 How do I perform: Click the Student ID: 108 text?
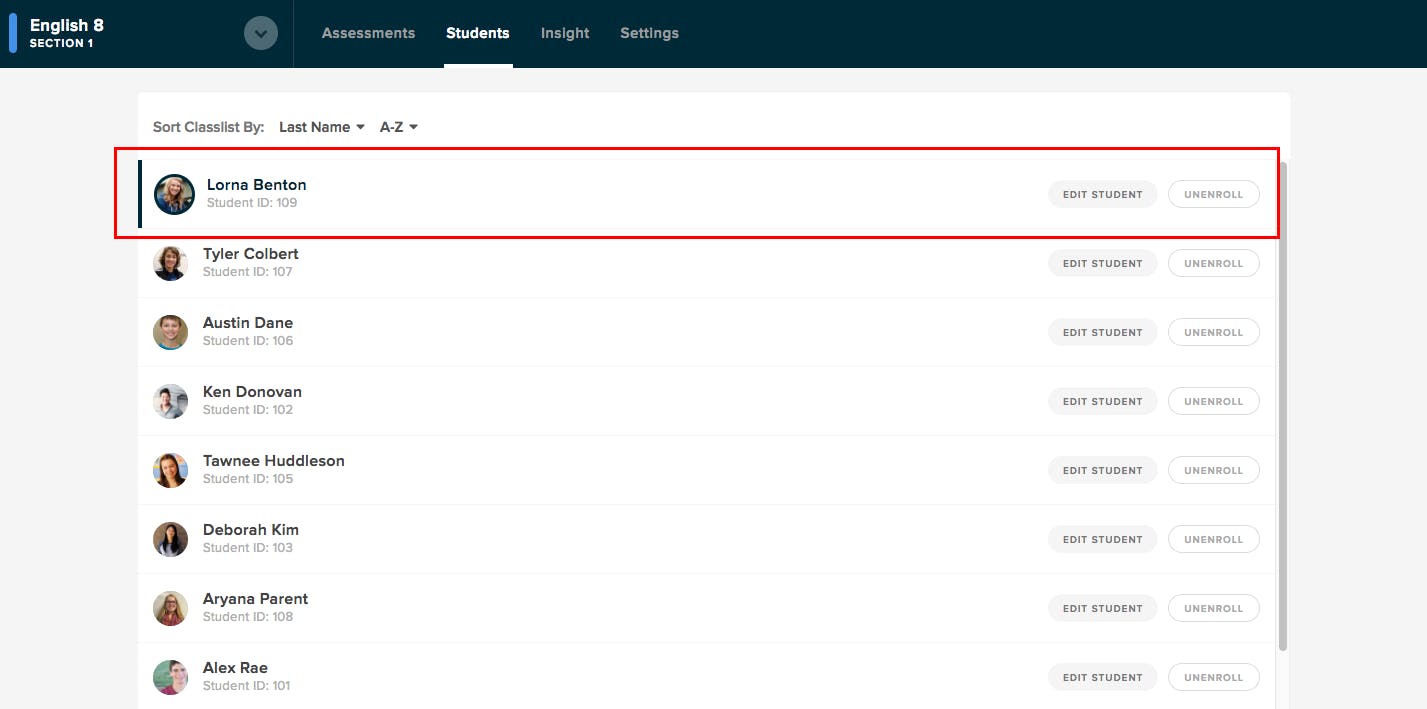[x=248, y=617]
